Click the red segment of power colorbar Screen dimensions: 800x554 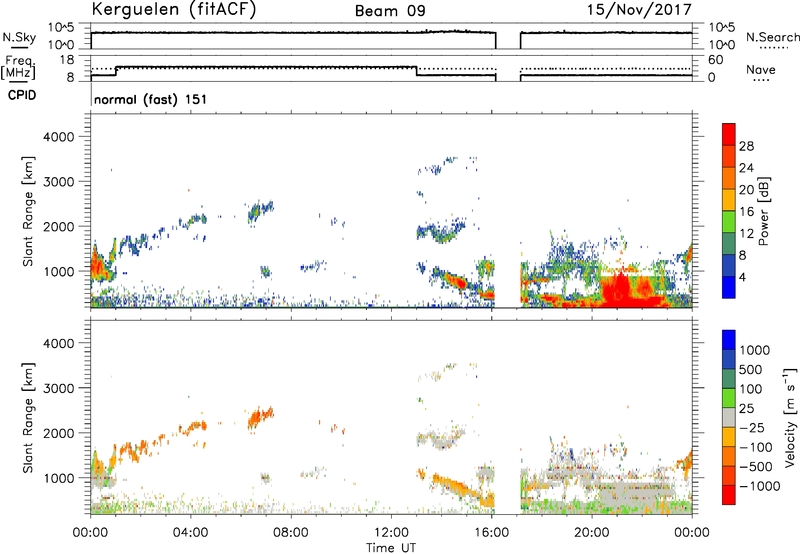[x=729, y=134]
